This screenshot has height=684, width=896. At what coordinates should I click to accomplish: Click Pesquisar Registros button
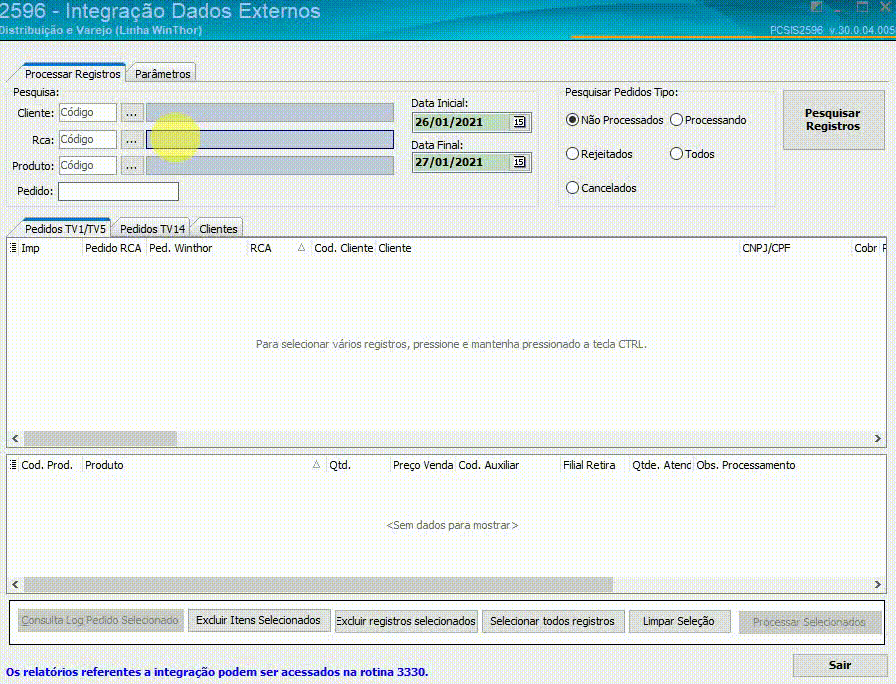point(833,120)
